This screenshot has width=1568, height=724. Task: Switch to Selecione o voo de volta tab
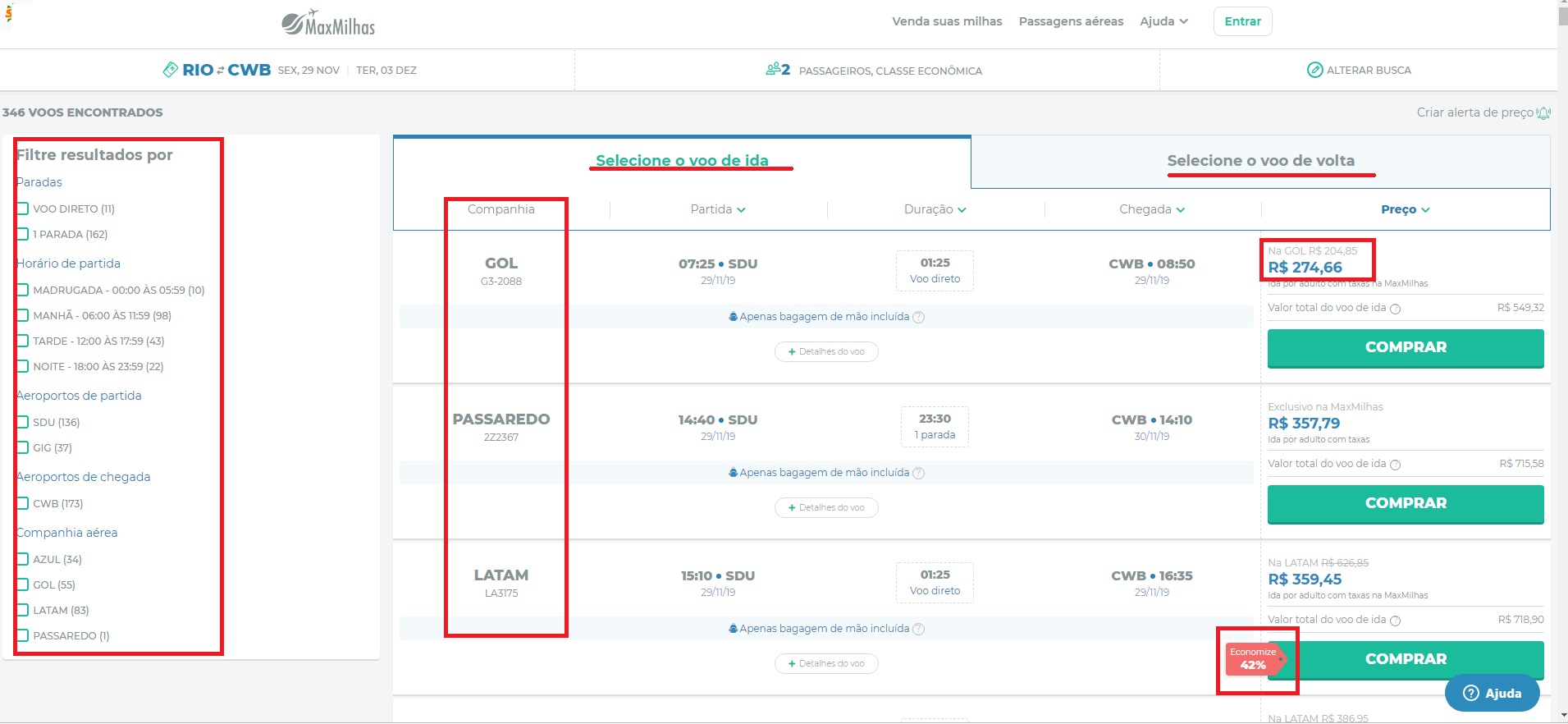pos(1261,161)
